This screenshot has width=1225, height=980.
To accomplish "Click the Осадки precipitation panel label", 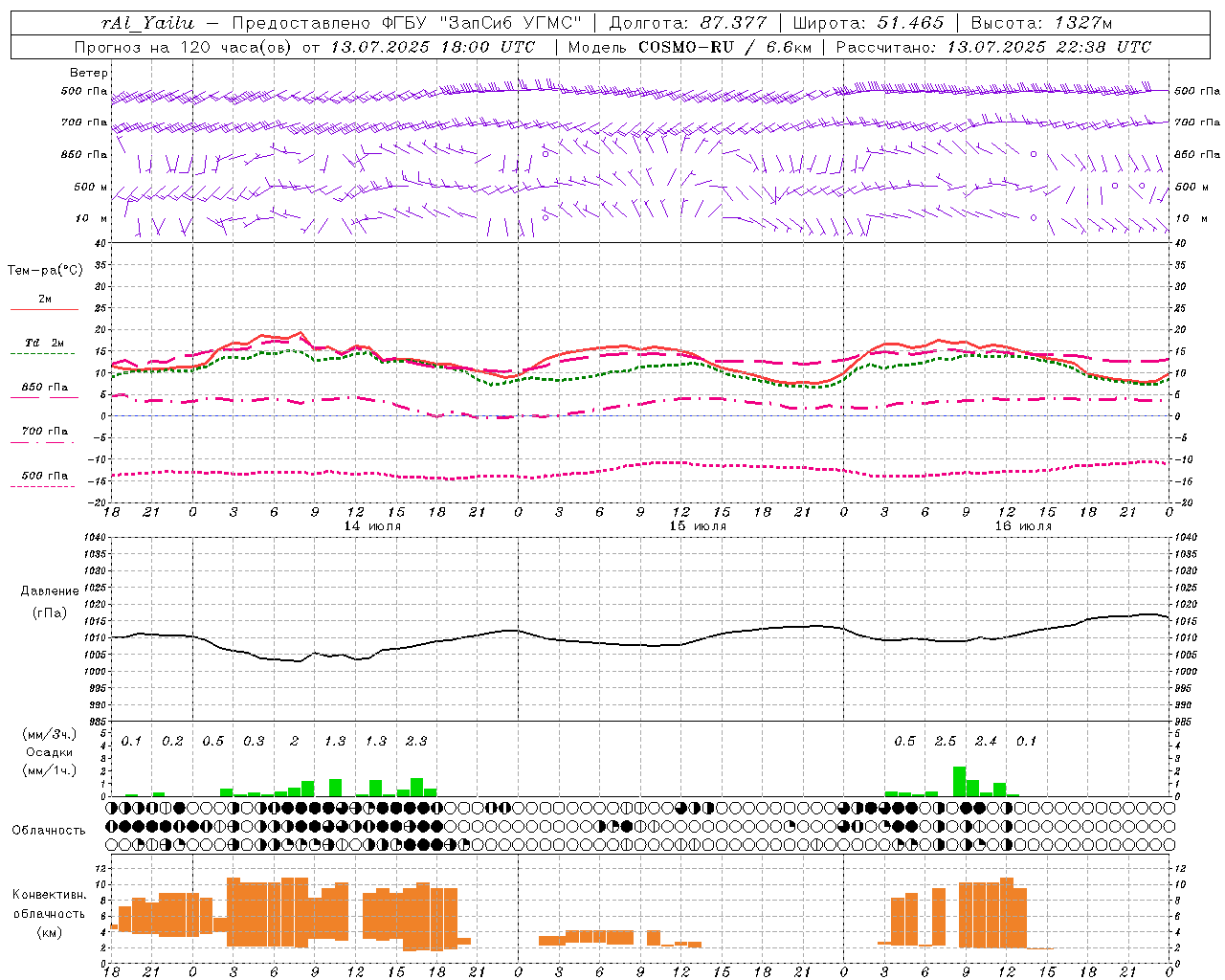I will pos(49,752).
